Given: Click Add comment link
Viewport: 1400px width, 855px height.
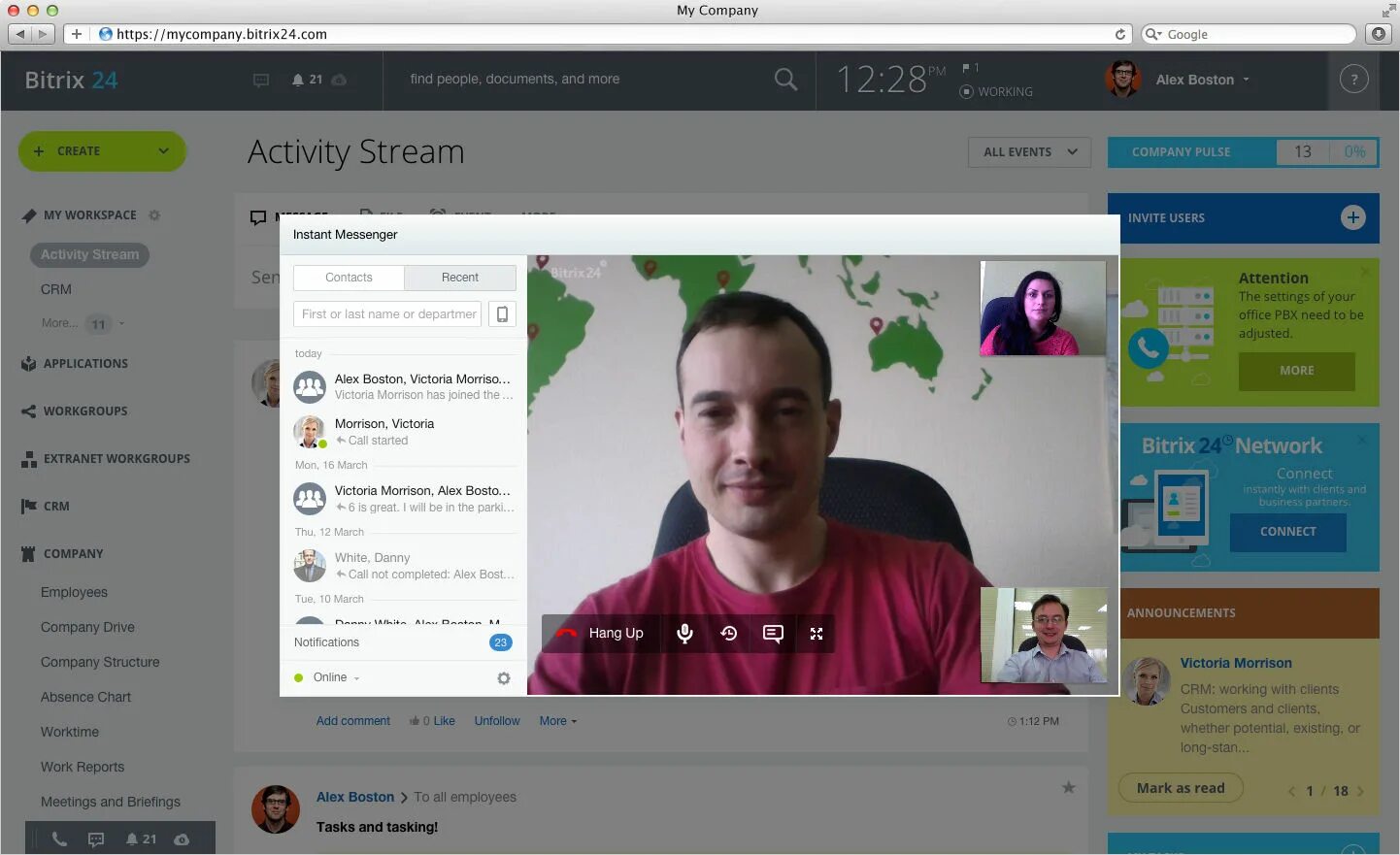Looking at the screenshot, I should click(x=353, y=721).
